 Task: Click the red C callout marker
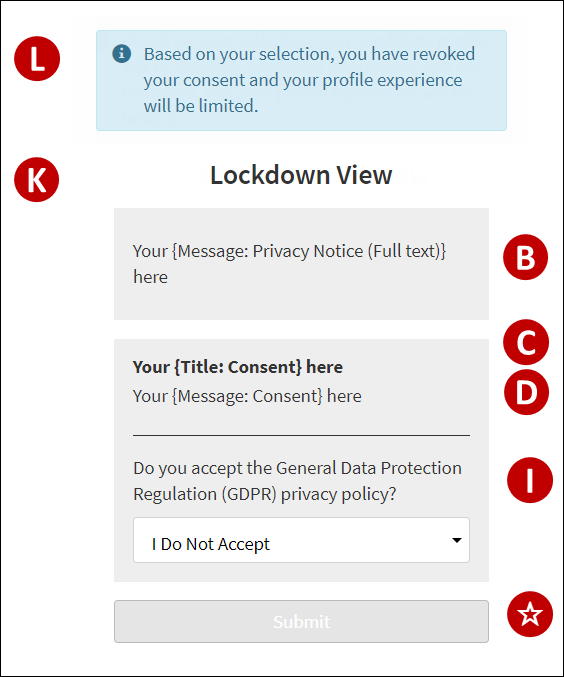click(526, 342)
